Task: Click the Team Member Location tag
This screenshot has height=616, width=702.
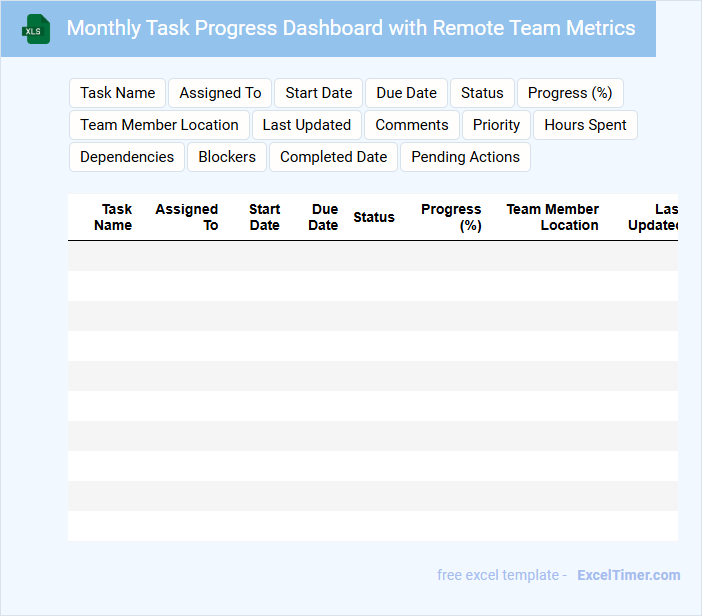Action: point(159,125)
